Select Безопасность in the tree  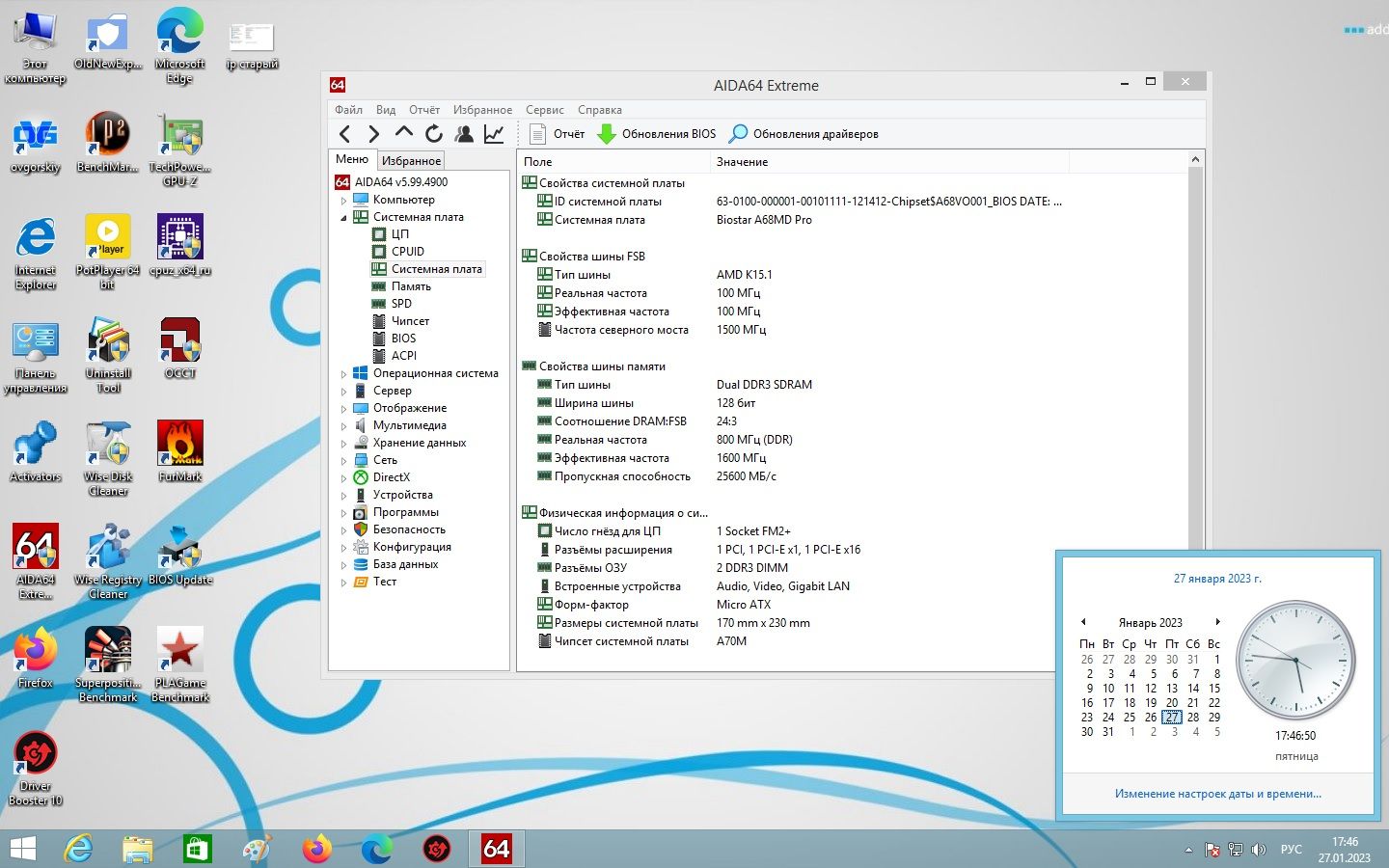click(x=409, y=529)
